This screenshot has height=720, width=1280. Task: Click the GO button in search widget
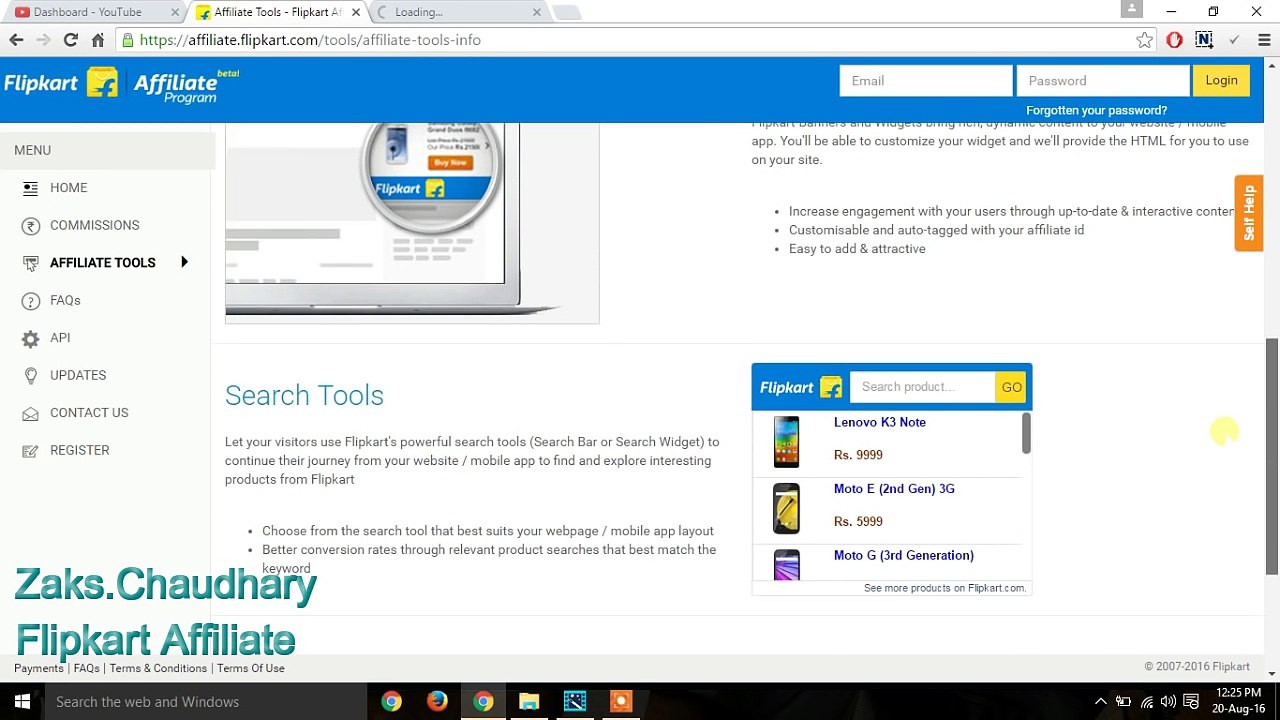coord(1011,388)
